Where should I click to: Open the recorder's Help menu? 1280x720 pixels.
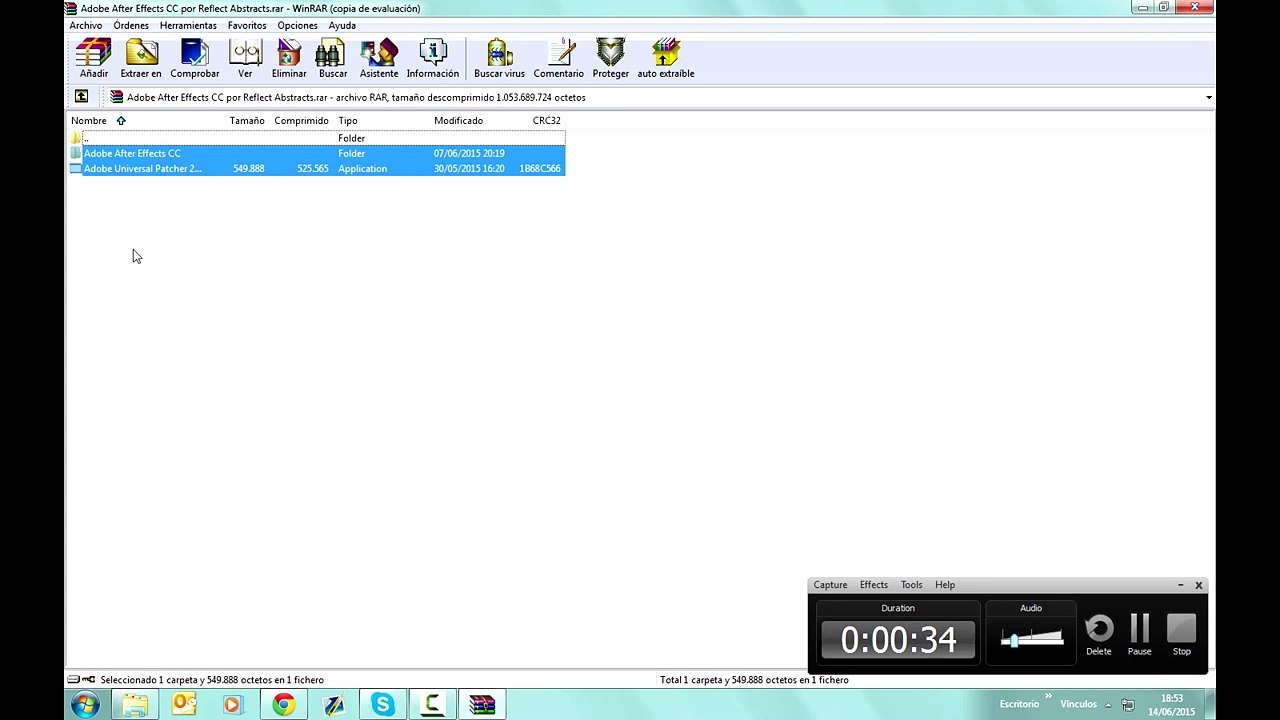click(x=945, y=585)
